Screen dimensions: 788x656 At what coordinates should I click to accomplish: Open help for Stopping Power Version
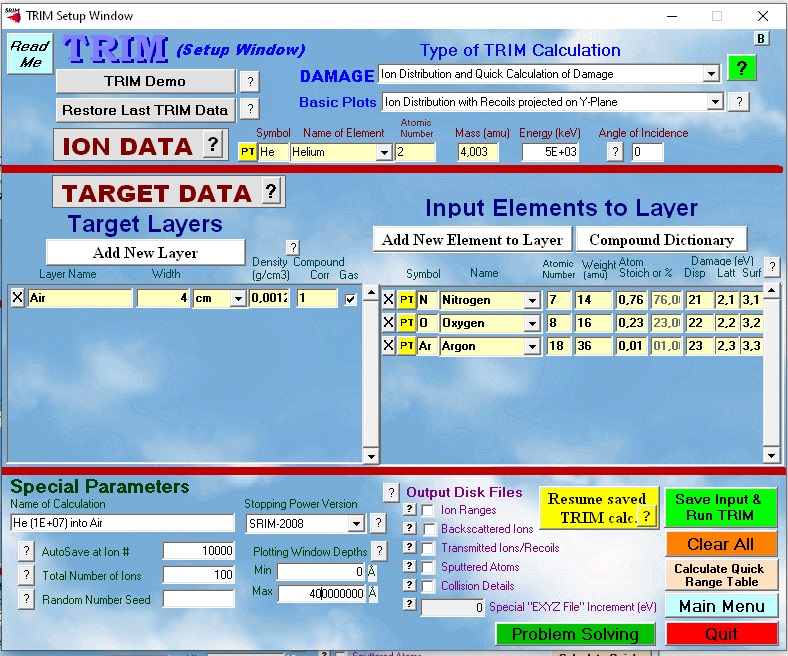pos(378,523)
